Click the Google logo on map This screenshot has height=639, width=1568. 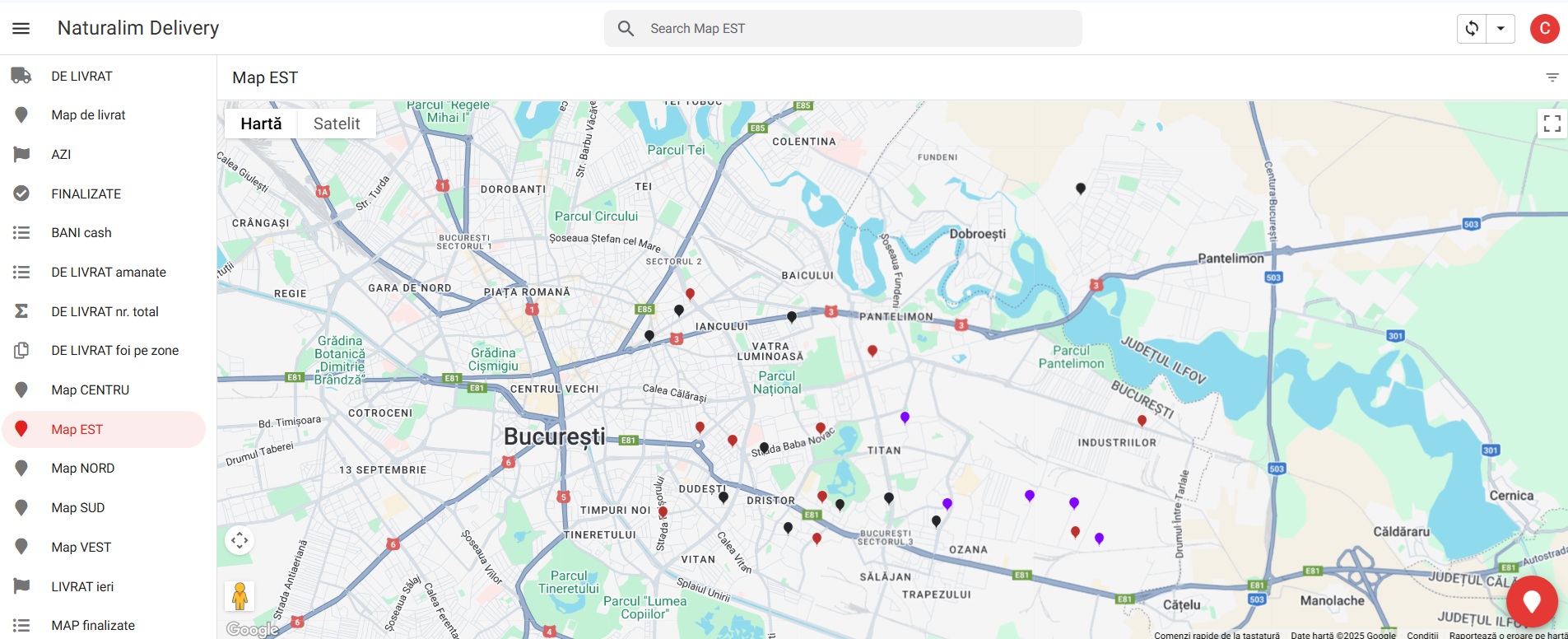pos(253,629)
